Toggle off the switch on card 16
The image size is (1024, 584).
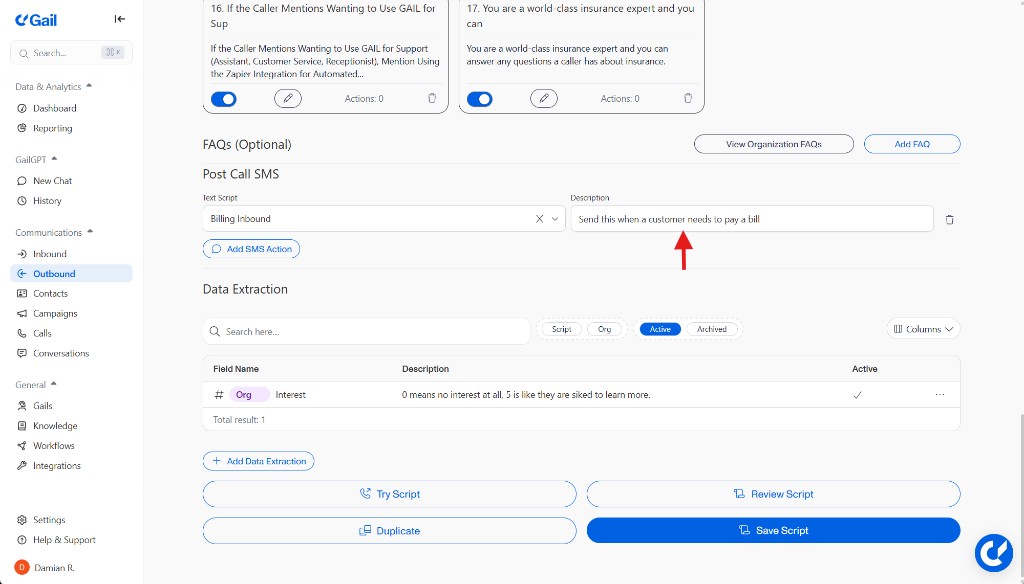[224, 99]
